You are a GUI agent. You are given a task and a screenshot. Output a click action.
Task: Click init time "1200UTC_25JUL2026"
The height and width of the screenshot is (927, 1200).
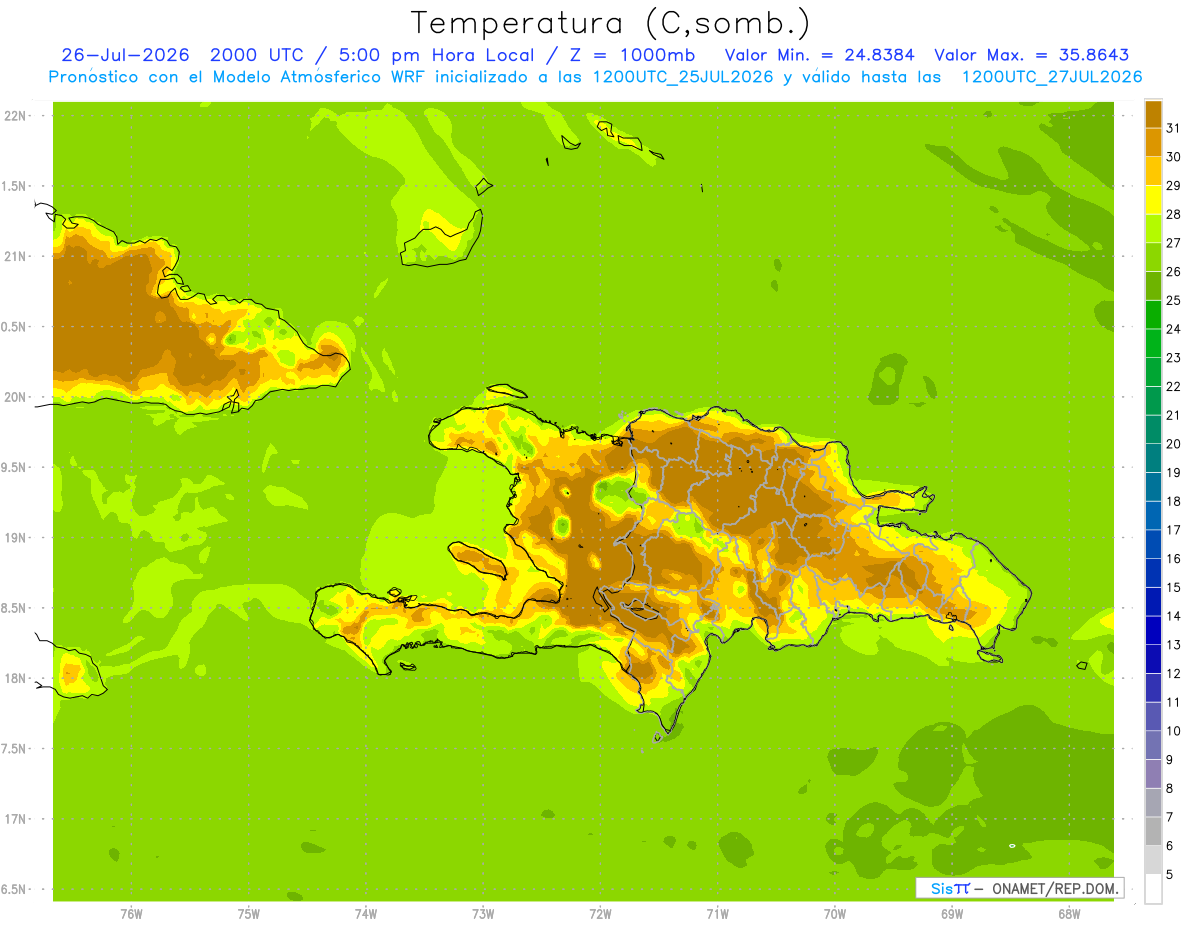pos(683,76)
